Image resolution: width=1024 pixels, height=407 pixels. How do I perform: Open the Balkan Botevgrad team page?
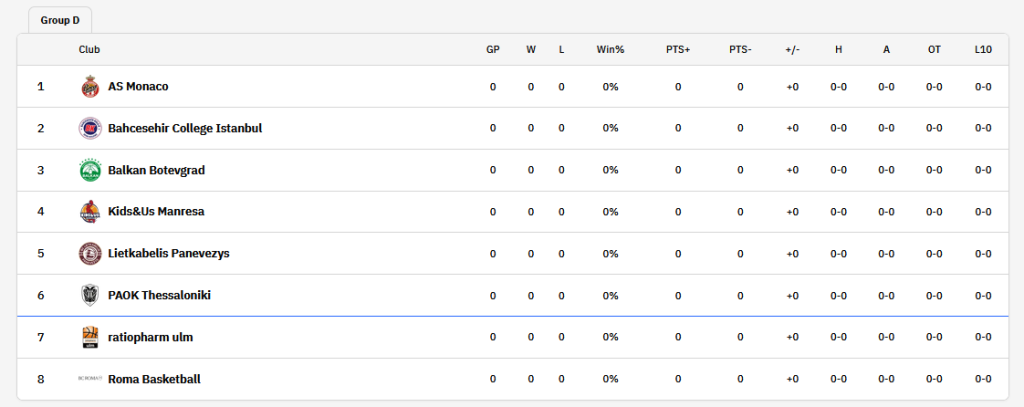[x=156, y=170]
